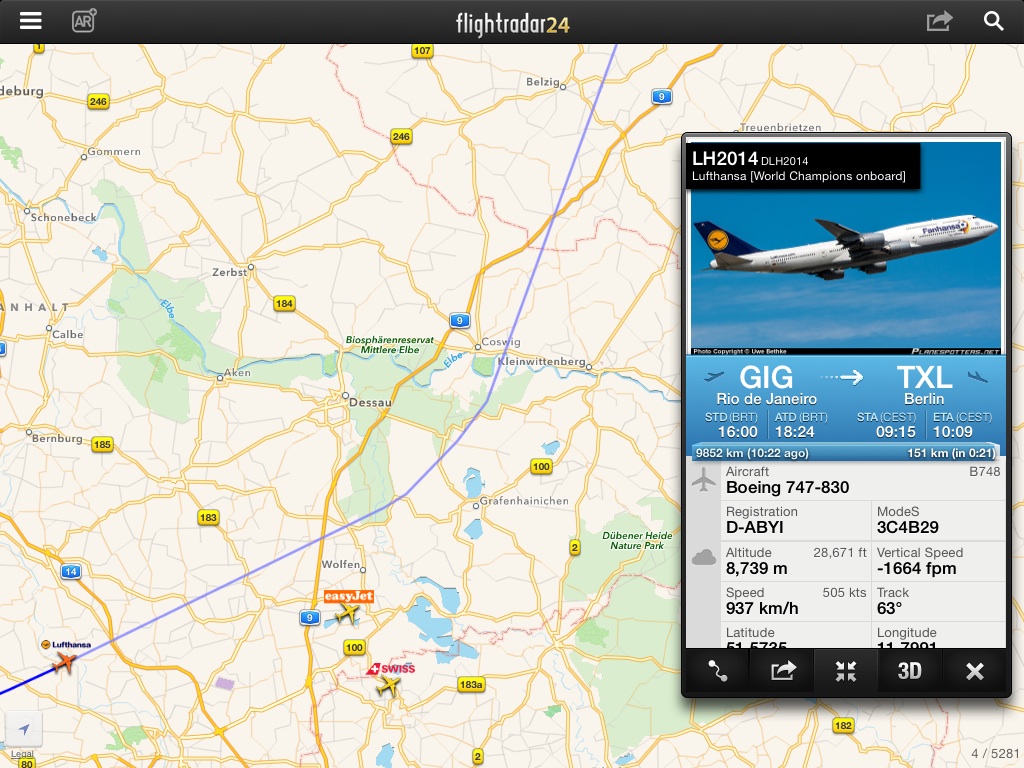Tap the Boeing 747-830 aircraft row
1024x768 pixels.
click(863, 481)
